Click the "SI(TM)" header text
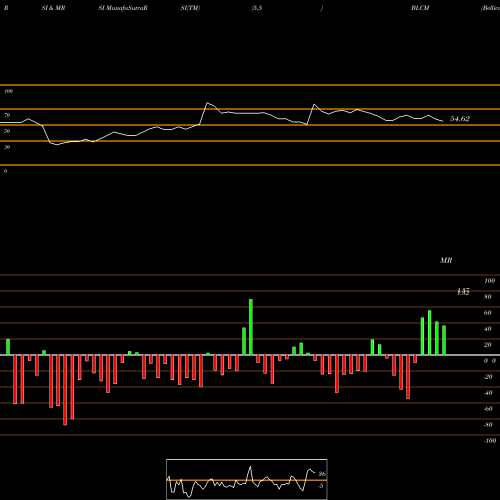500x500 pixels. click(190, 8)
